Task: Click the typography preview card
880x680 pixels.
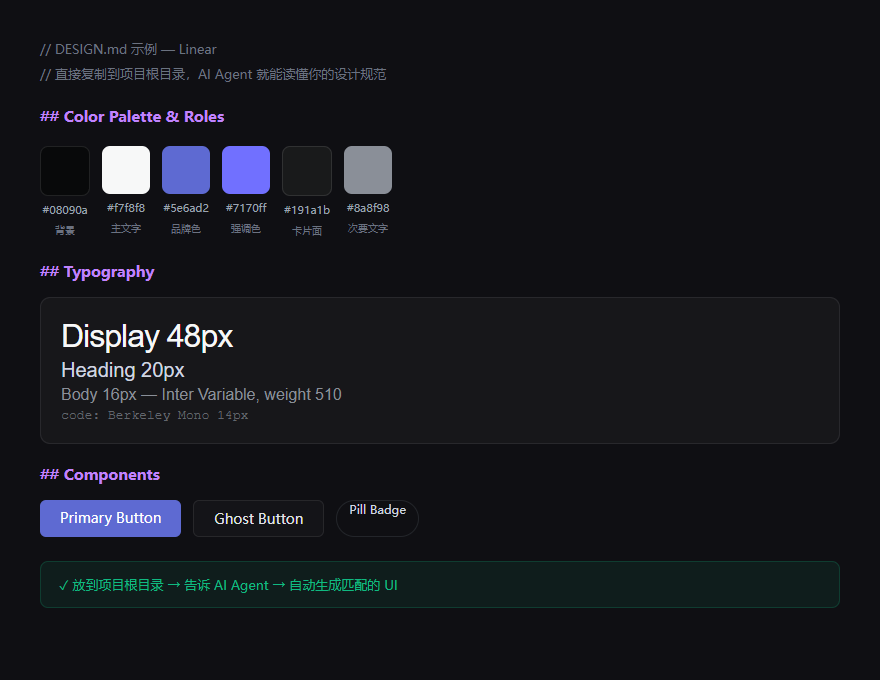Action: tap(440, 370)
